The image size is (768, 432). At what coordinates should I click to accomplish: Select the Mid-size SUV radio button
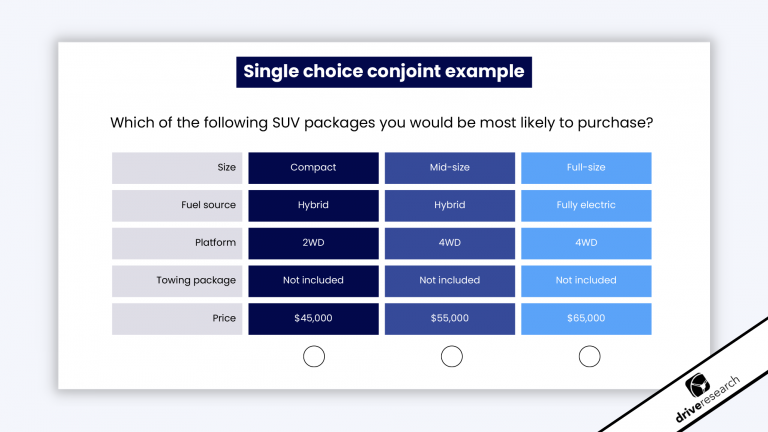click(452, 356)
